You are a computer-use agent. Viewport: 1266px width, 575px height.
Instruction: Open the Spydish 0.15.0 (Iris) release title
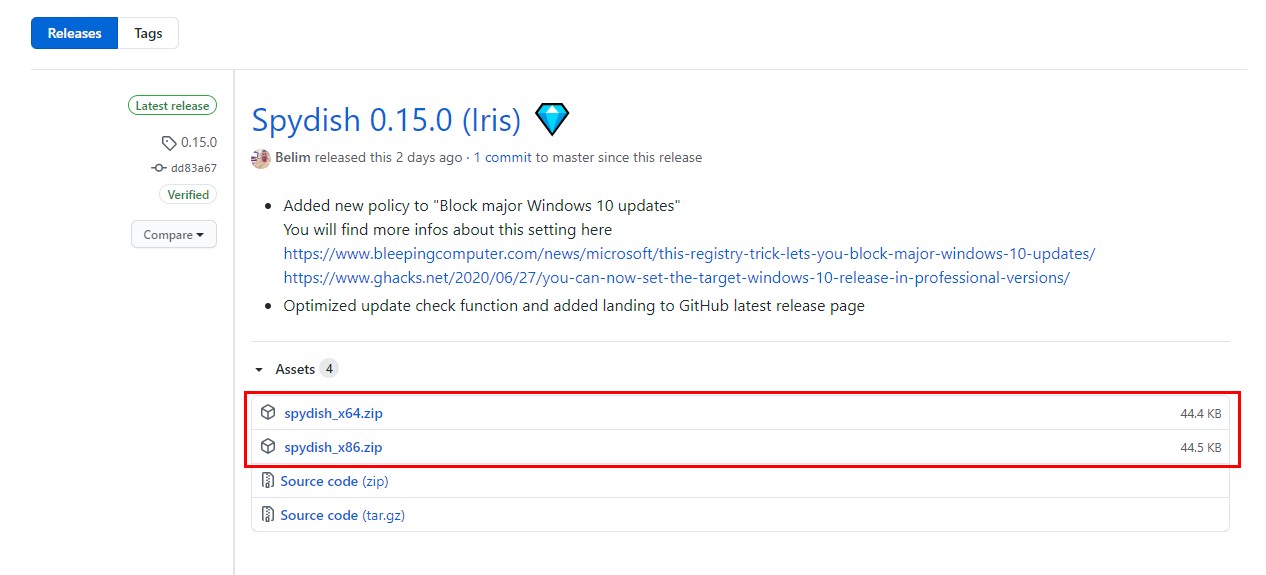386,120
